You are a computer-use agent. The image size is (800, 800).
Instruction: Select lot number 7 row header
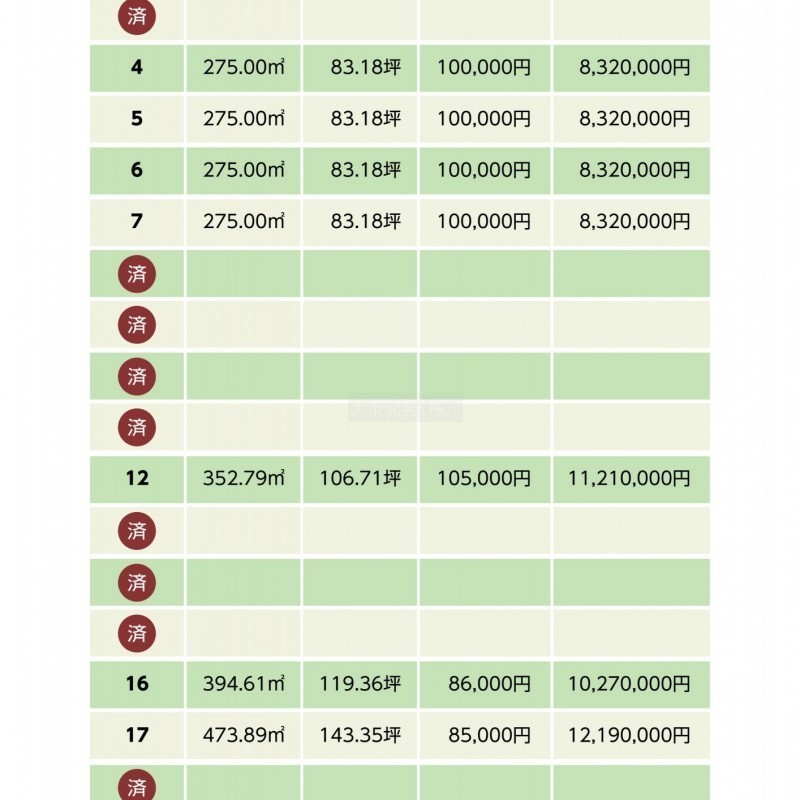pyautogui.click(x=137, y=222)
